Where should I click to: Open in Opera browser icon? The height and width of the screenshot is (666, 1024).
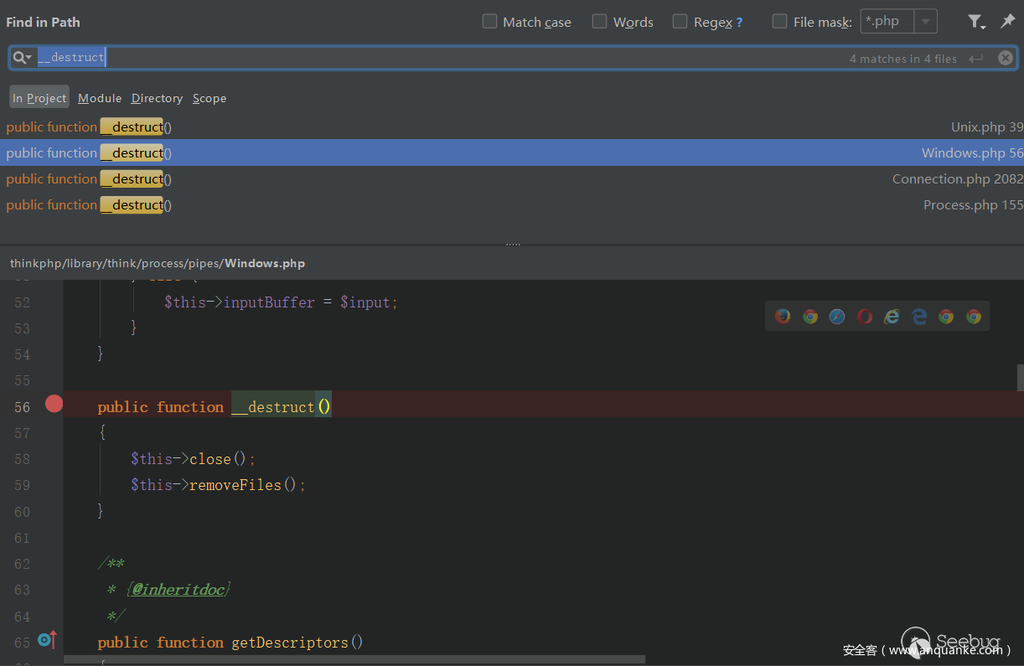[865, 316]
